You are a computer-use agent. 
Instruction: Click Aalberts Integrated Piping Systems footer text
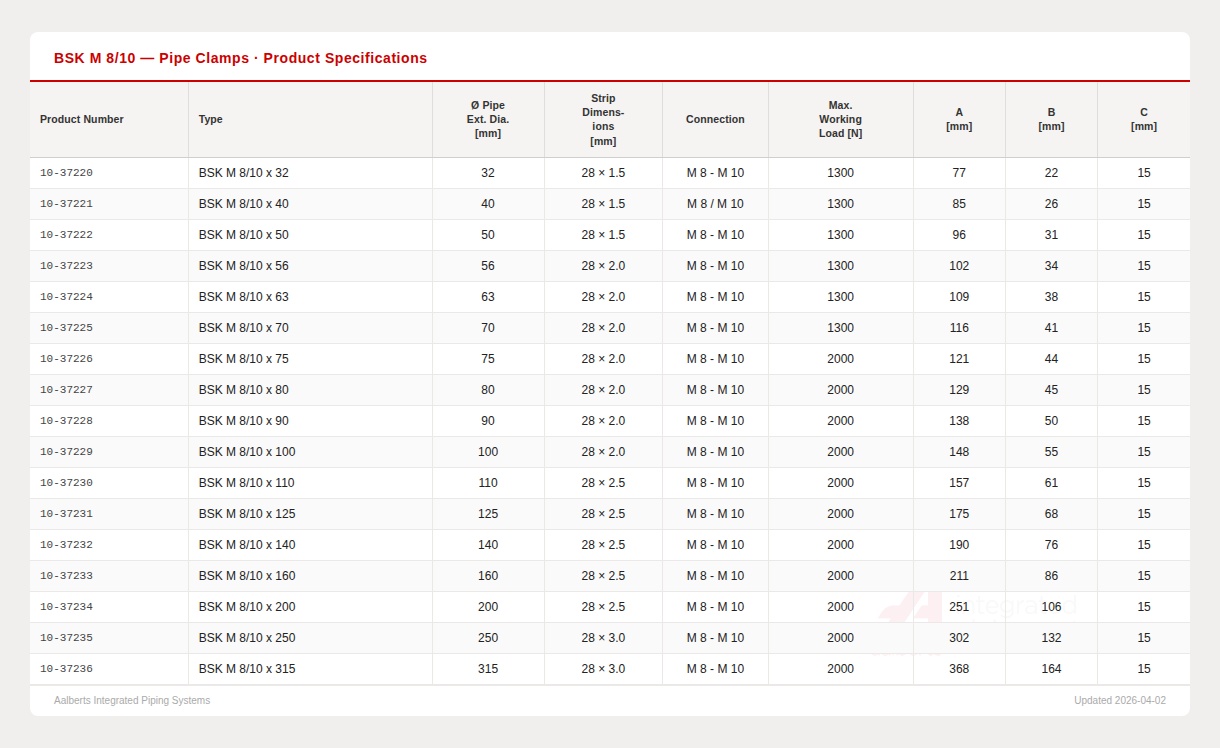(132, 700)
